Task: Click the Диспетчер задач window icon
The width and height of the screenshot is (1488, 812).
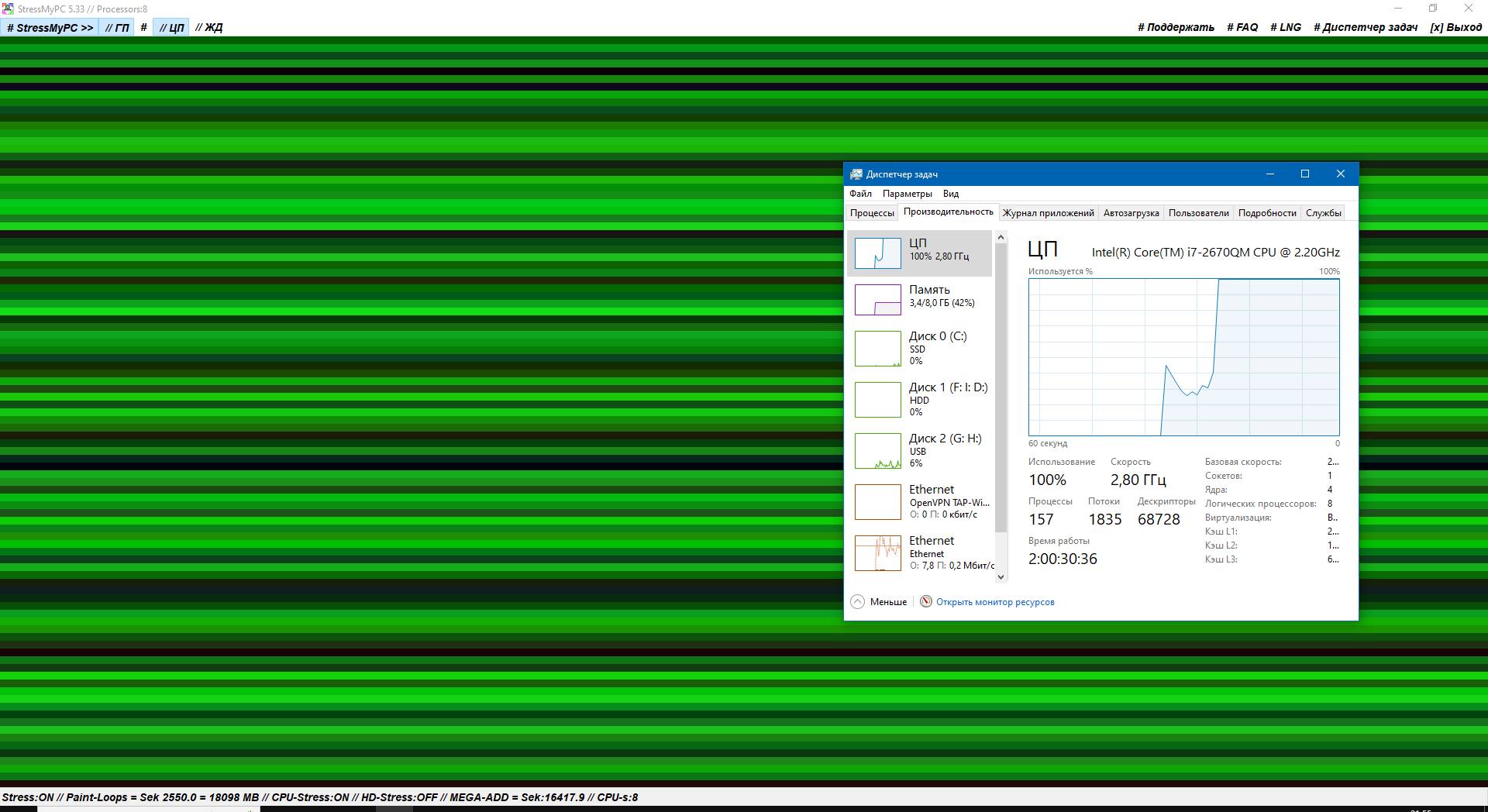Action: [856, 174]
